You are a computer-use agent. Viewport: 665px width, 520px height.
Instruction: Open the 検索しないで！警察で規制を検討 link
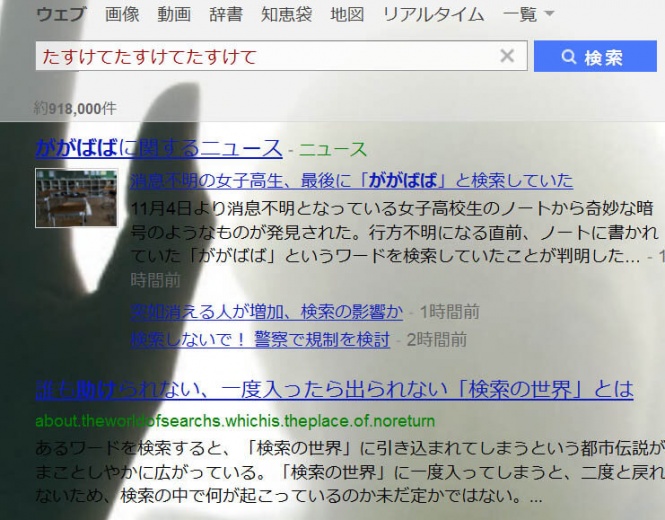(x=260, y=339)
